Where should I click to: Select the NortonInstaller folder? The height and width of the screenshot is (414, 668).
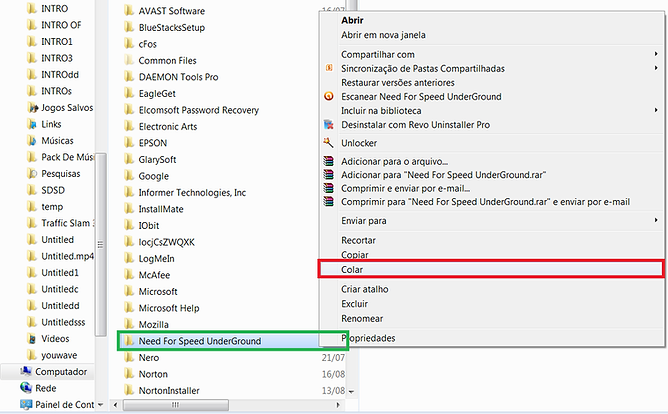click(x=169, y=390)
